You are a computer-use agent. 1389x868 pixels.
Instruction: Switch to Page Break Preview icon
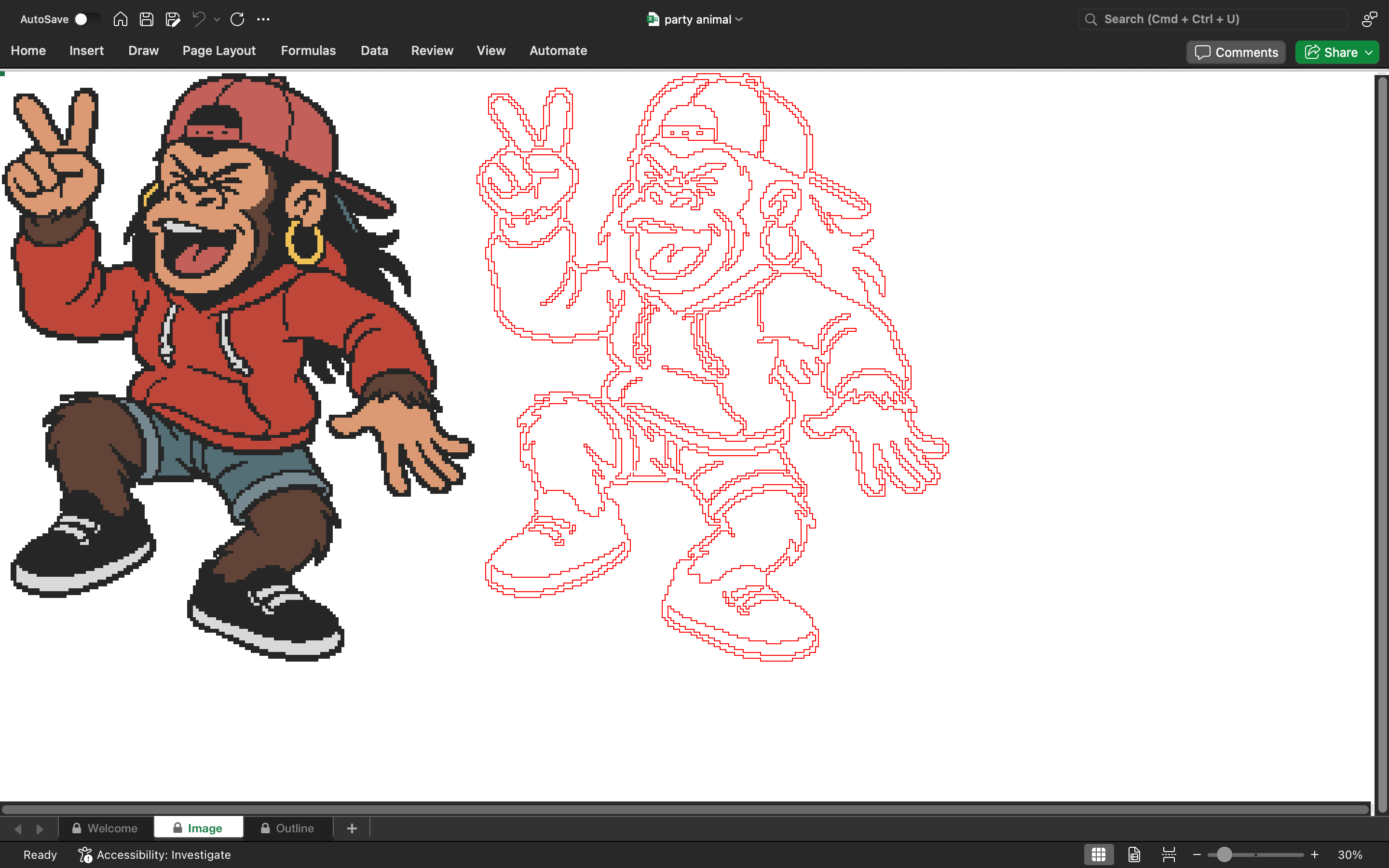tap(1169, 855)
